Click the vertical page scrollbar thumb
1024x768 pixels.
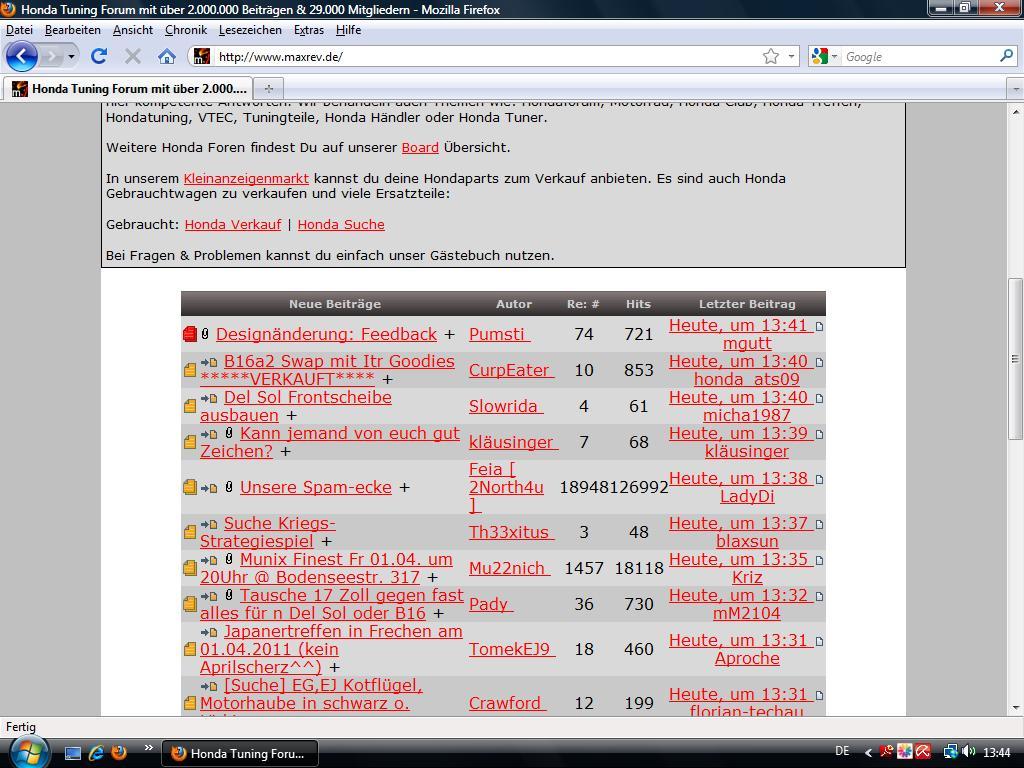tap(1015, 357)
